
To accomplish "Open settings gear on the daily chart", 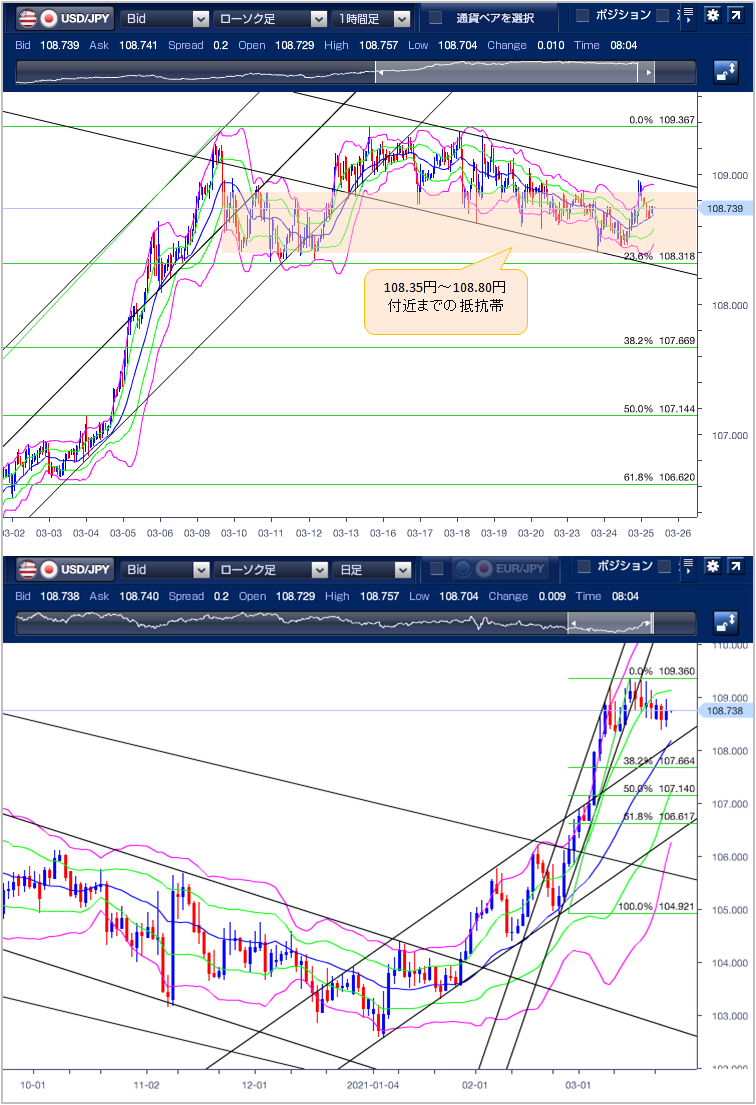I will (x=712, y=568).
